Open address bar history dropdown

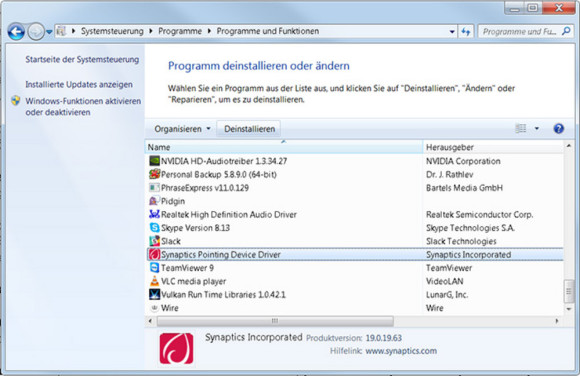(452, 32)
